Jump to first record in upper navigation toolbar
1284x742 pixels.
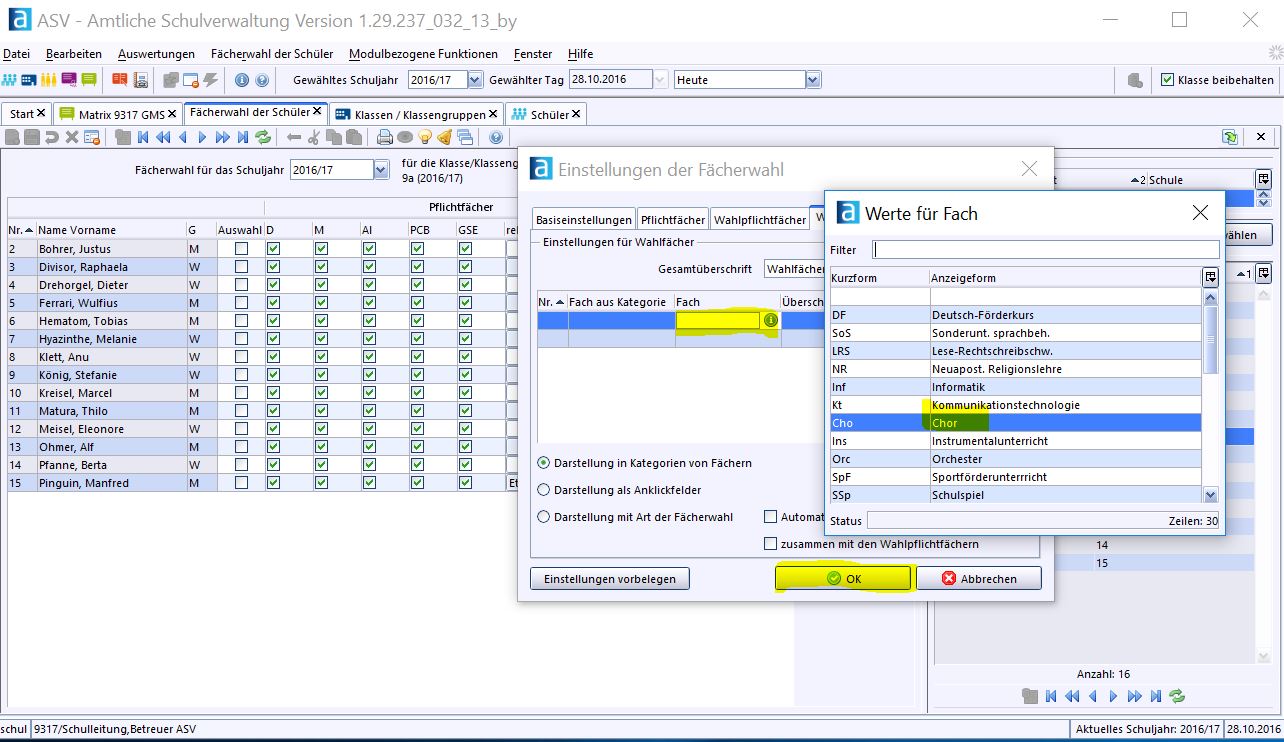[x=143, y=137]
